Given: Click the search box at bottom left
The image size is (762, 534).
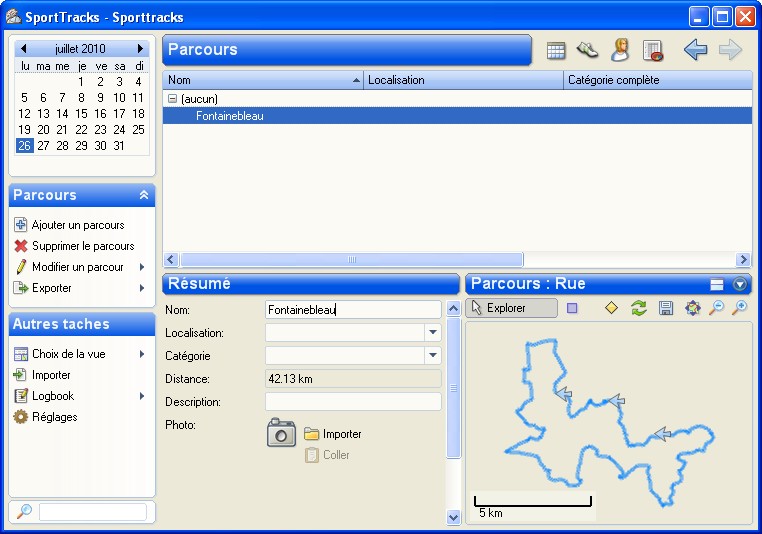Looking at the screenshot, I should pos(93,512).
